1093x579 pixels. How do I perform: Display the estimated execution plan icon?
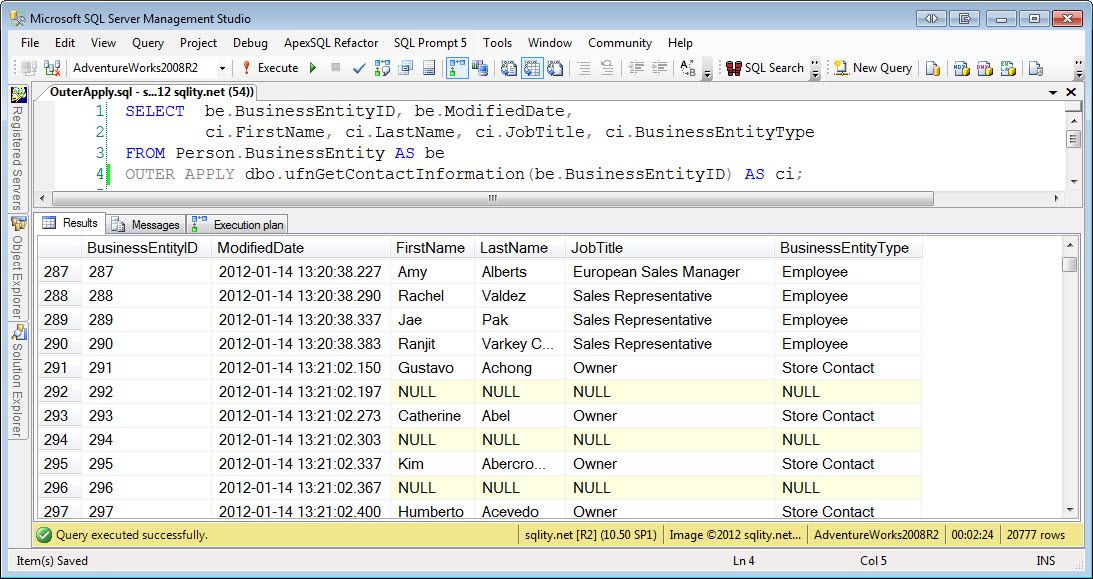[381, 68]
